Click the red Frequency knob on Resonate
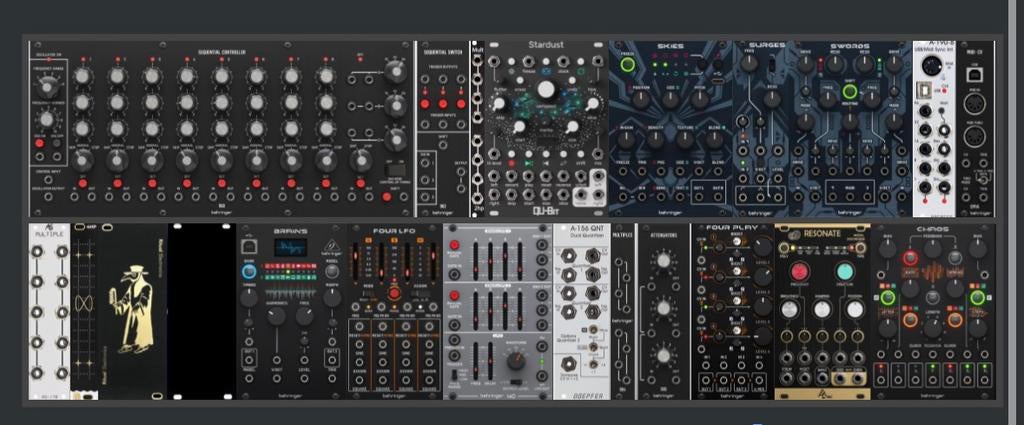The image size is (1024, 425). [x=799, y=272]
